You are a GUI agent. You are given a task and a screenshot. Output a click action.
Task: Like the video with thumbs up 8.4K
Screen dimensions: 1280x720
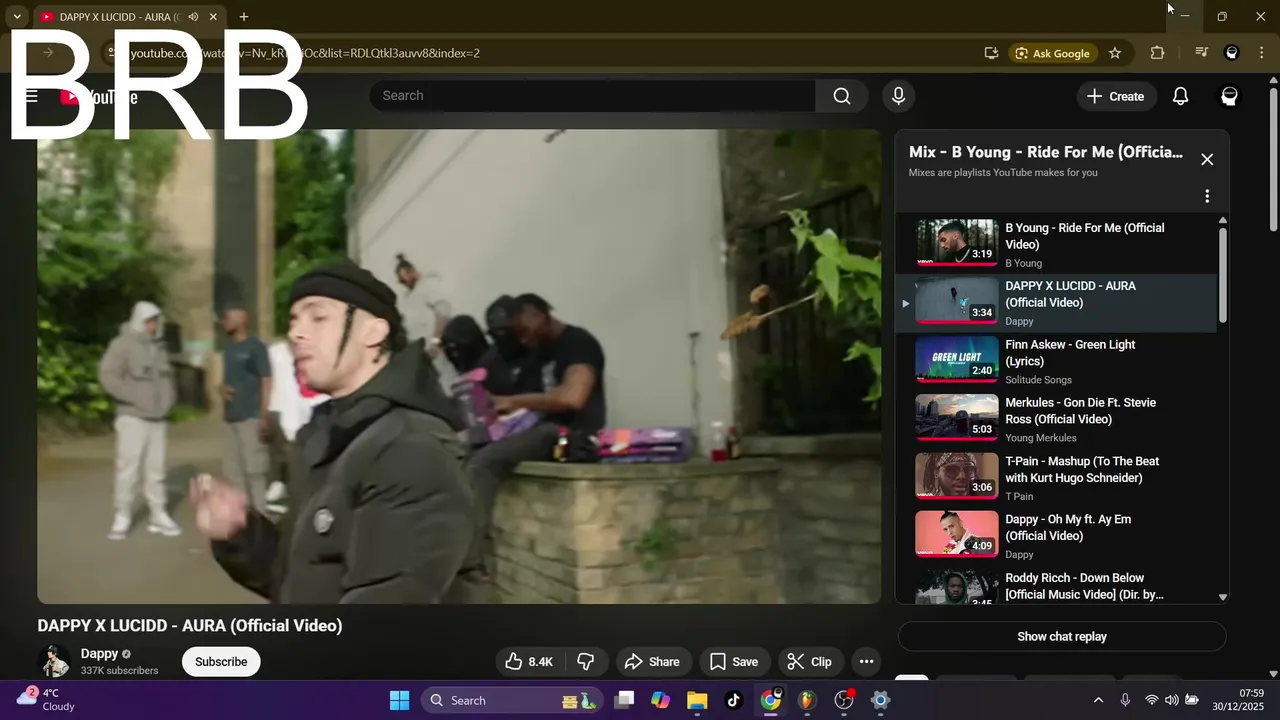coord(529,662)
